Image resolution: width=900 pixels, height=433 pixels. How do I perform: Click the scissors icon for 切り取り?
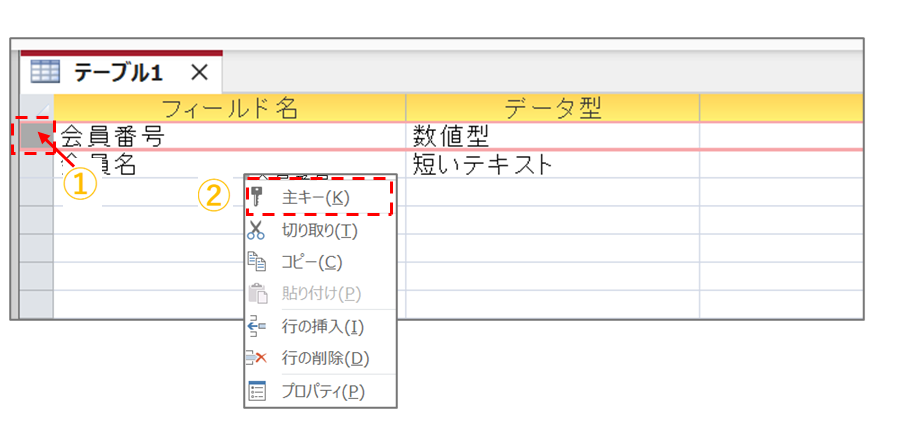click(257, 230)
